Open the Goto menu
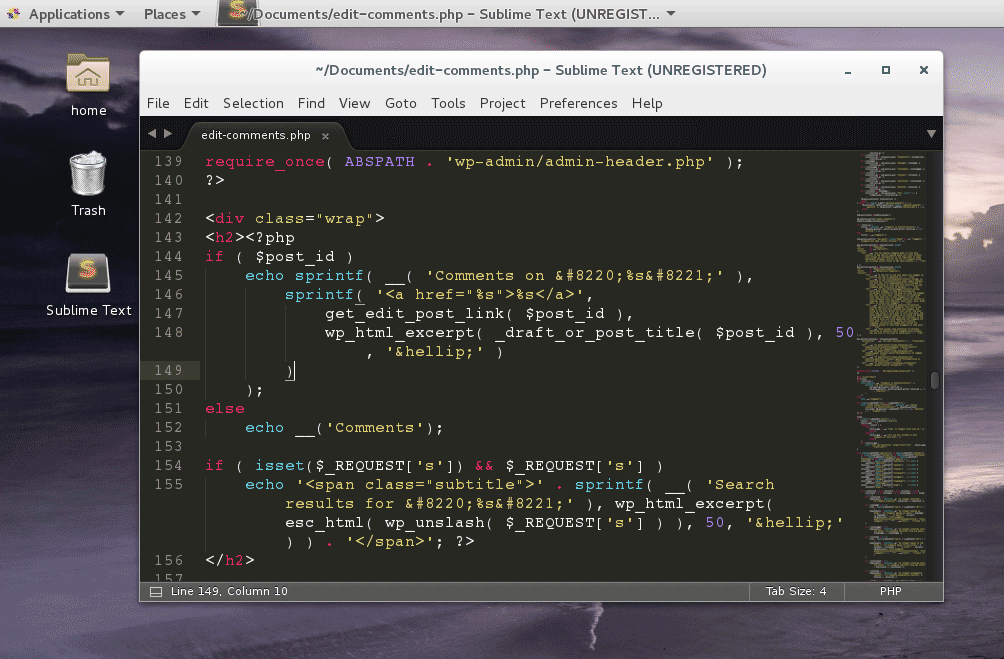This screenshot has width=1004, height=659. (x=401, y=103)
